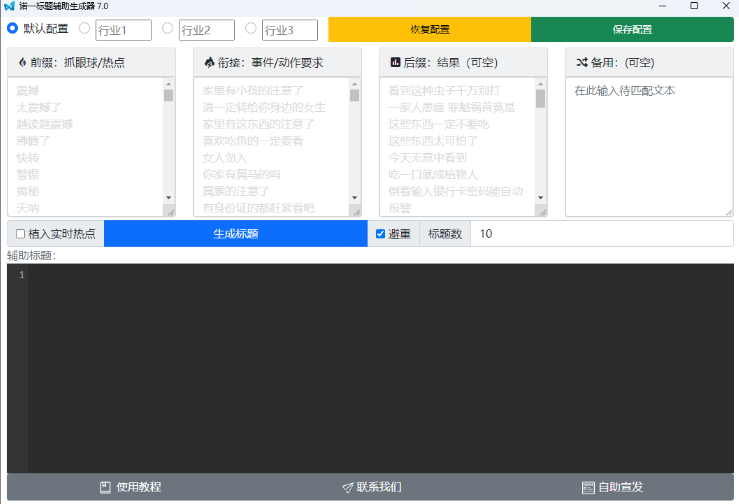The width and height of the screenshot is (739, 504).
Task: Click the scrollbar thumb in 后缀 list
Action: click(x=541, y=98)
